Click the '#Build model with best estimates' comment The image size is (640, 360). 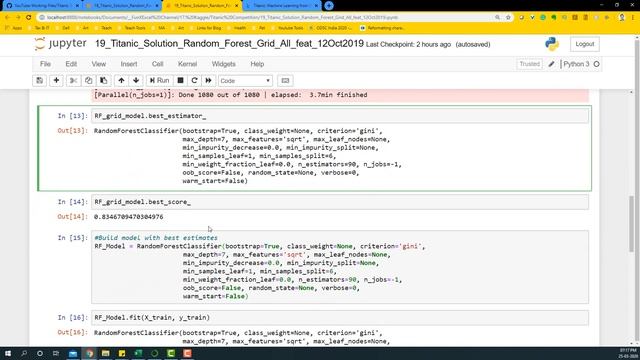click(x=156, y=238)
